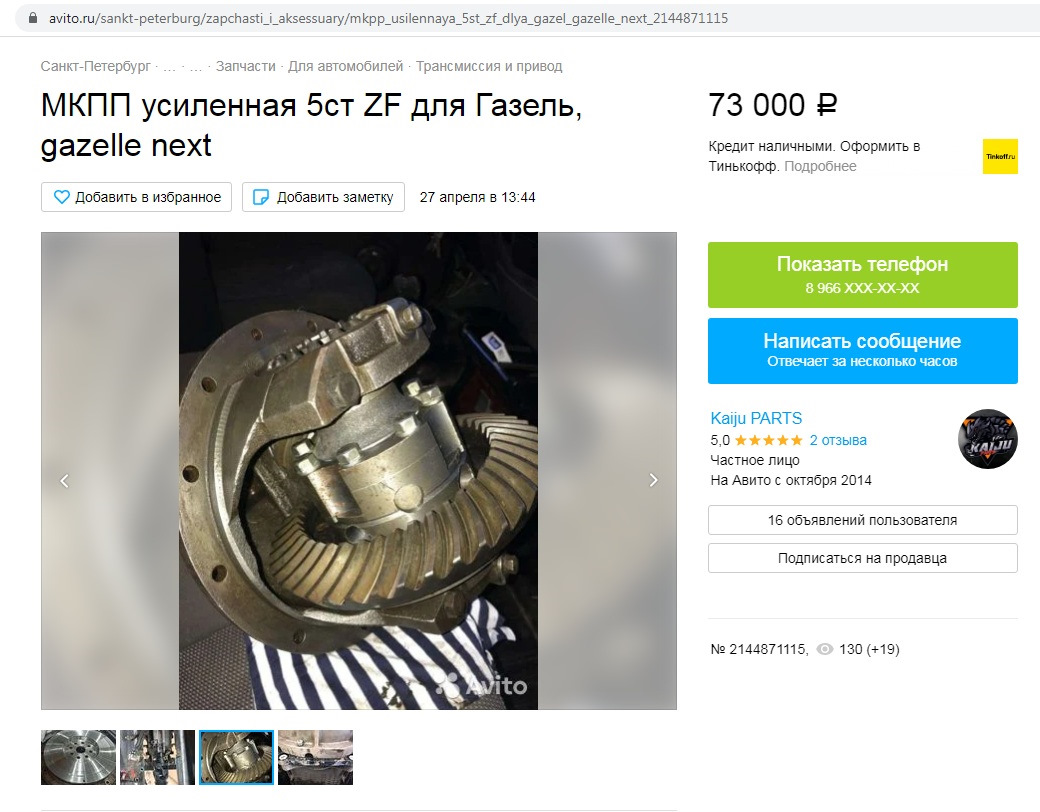Open the first flywheel thumbnail
The height and width of the screenshot is (812, 1040).
click(78, 758)
